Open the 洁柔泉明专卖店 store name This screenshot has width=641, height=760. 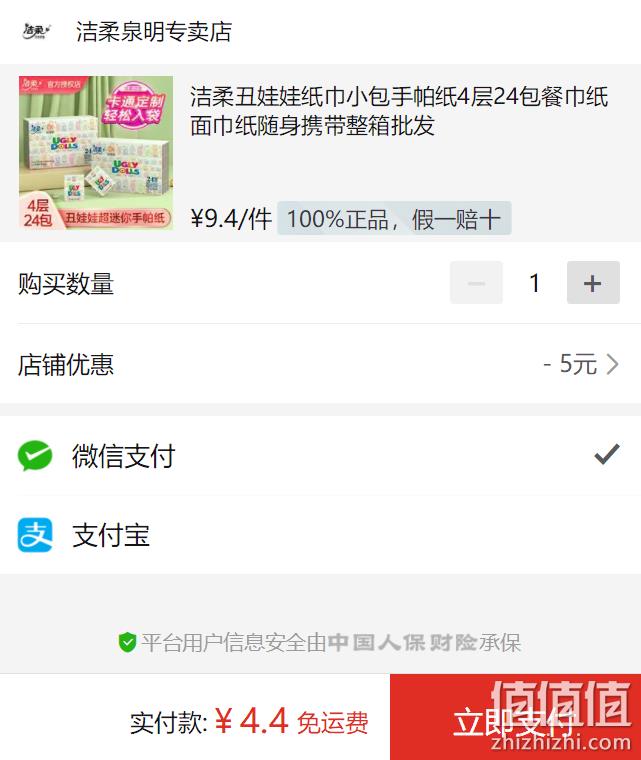coord(154,32)
